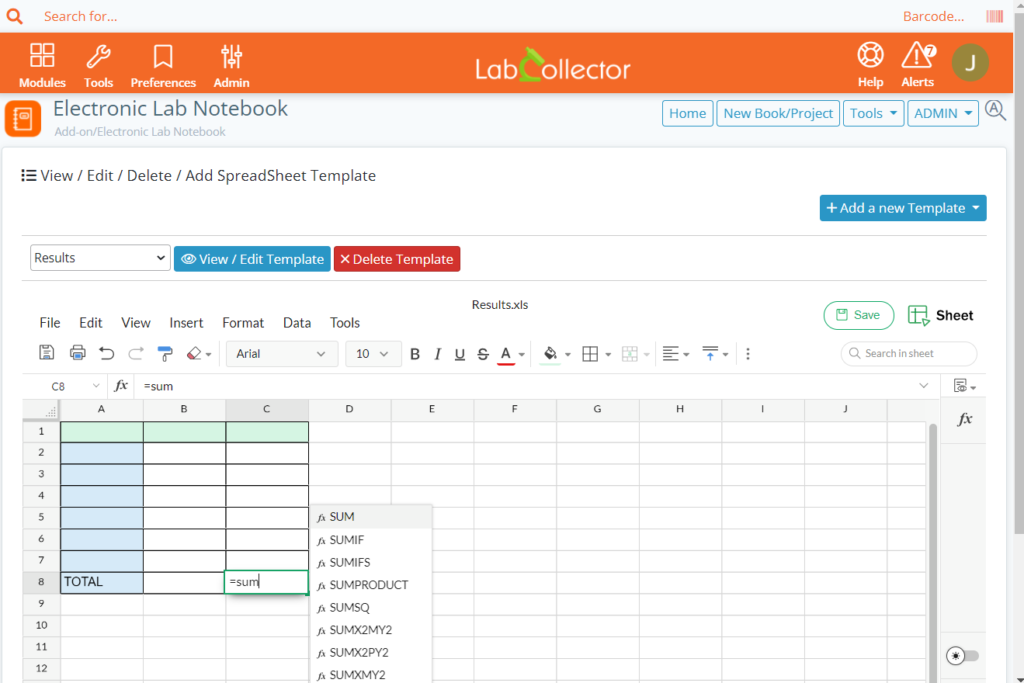Click the orange search magnifier icon
The width and height of the screenshot is (1024, 683).
(14, 16)
